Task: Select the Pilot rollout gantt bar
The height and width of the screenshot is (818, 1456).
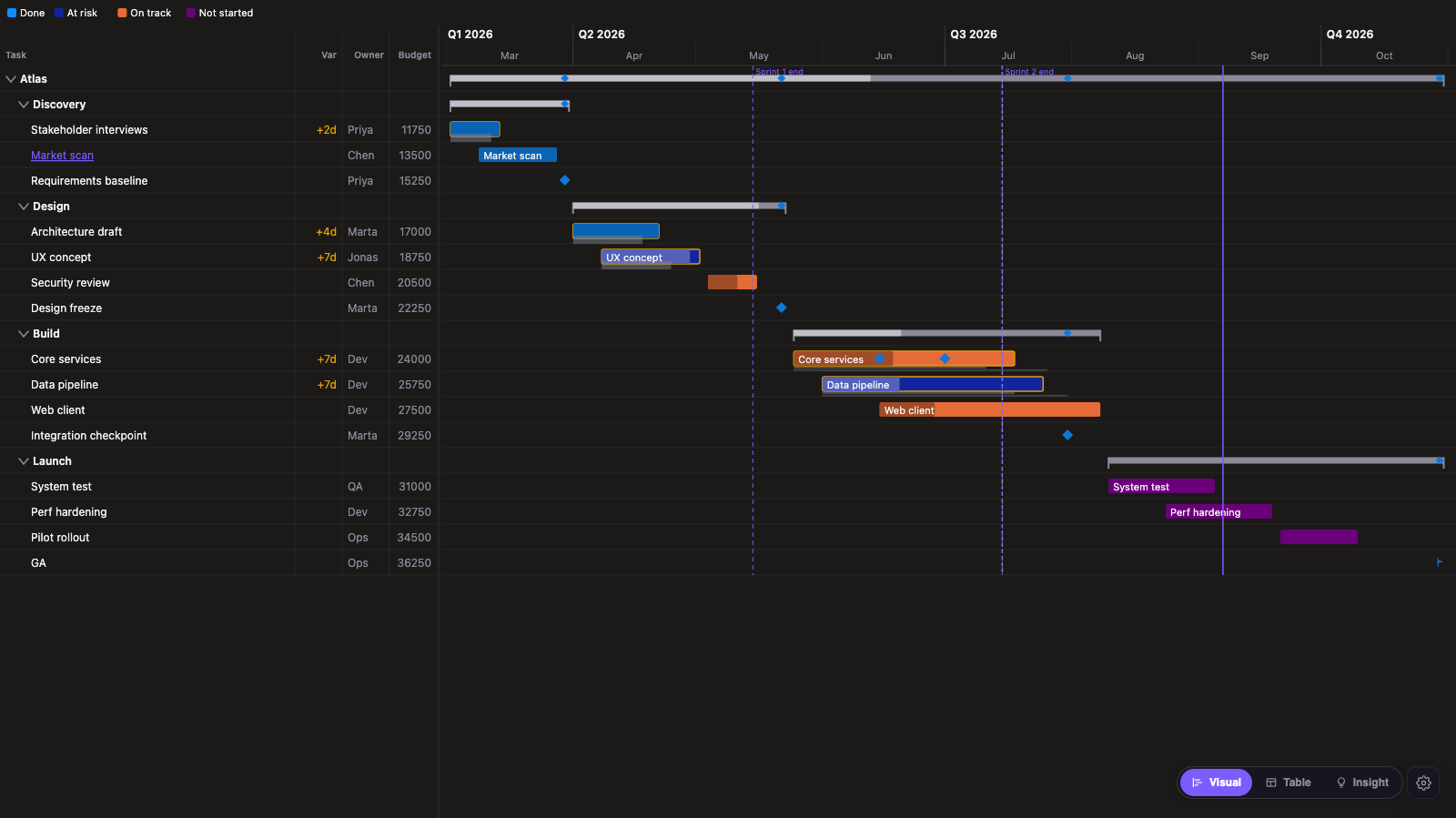Action: click(x=1319, y=537)
